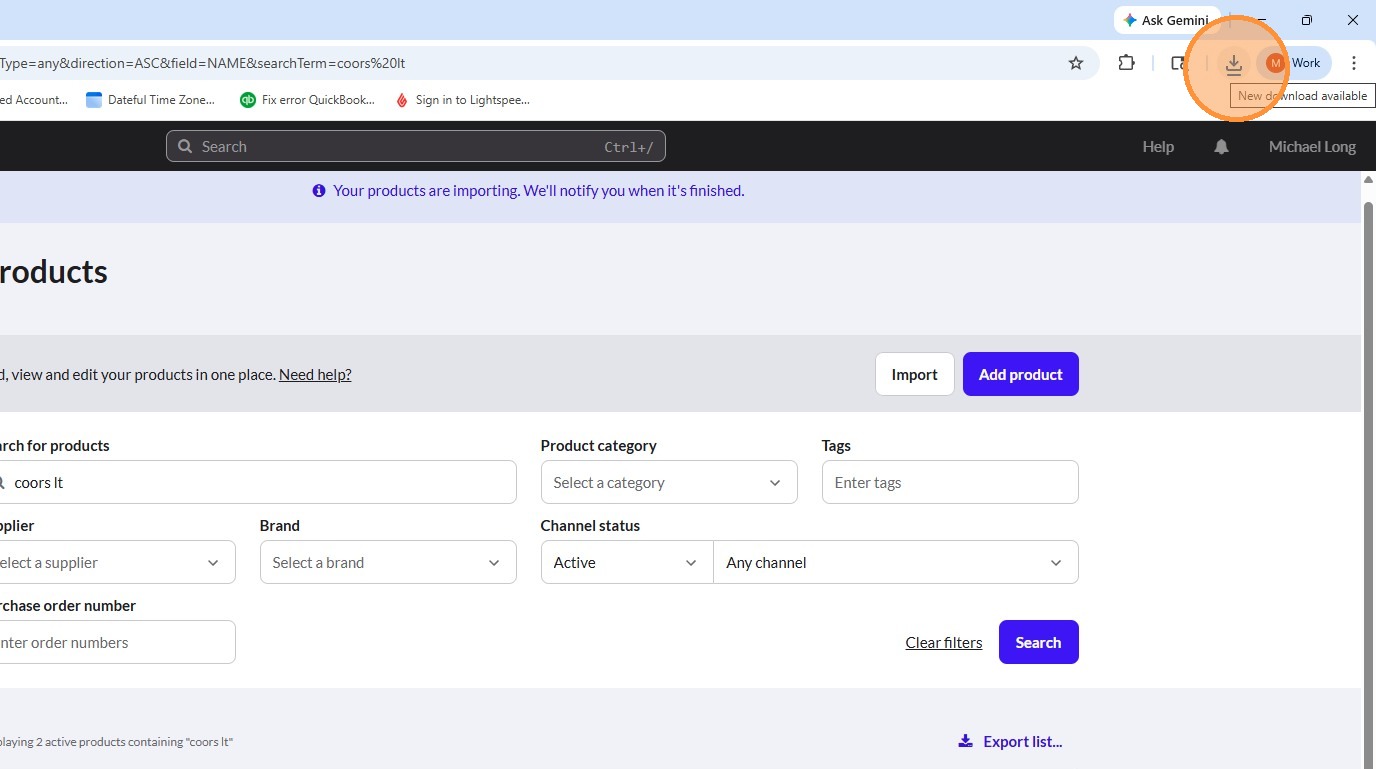Viewport: 1376px width, 769px height.
Task: Open the Chrome three-dot menu
Action: (x=1354, y=63)
